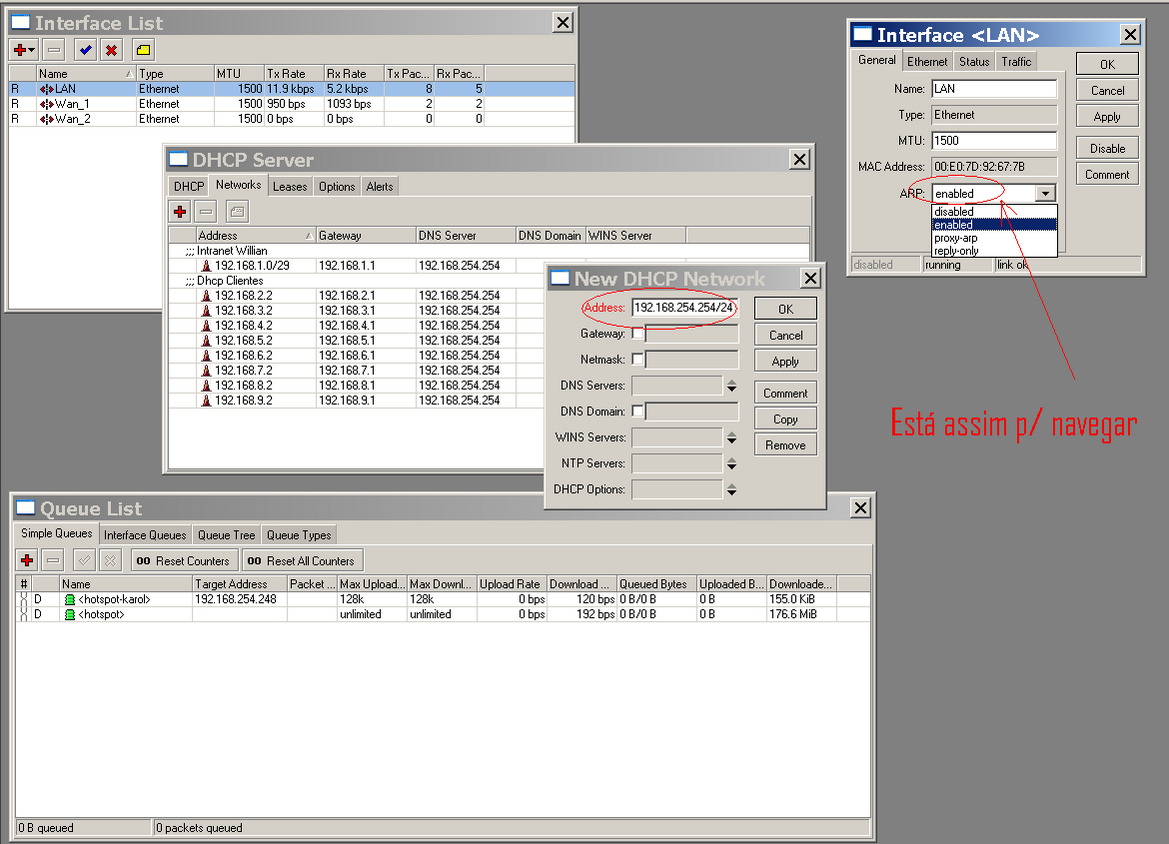
Task: Click the network icon of 192.168.1.0/29 row
Action: coord(207,265)
